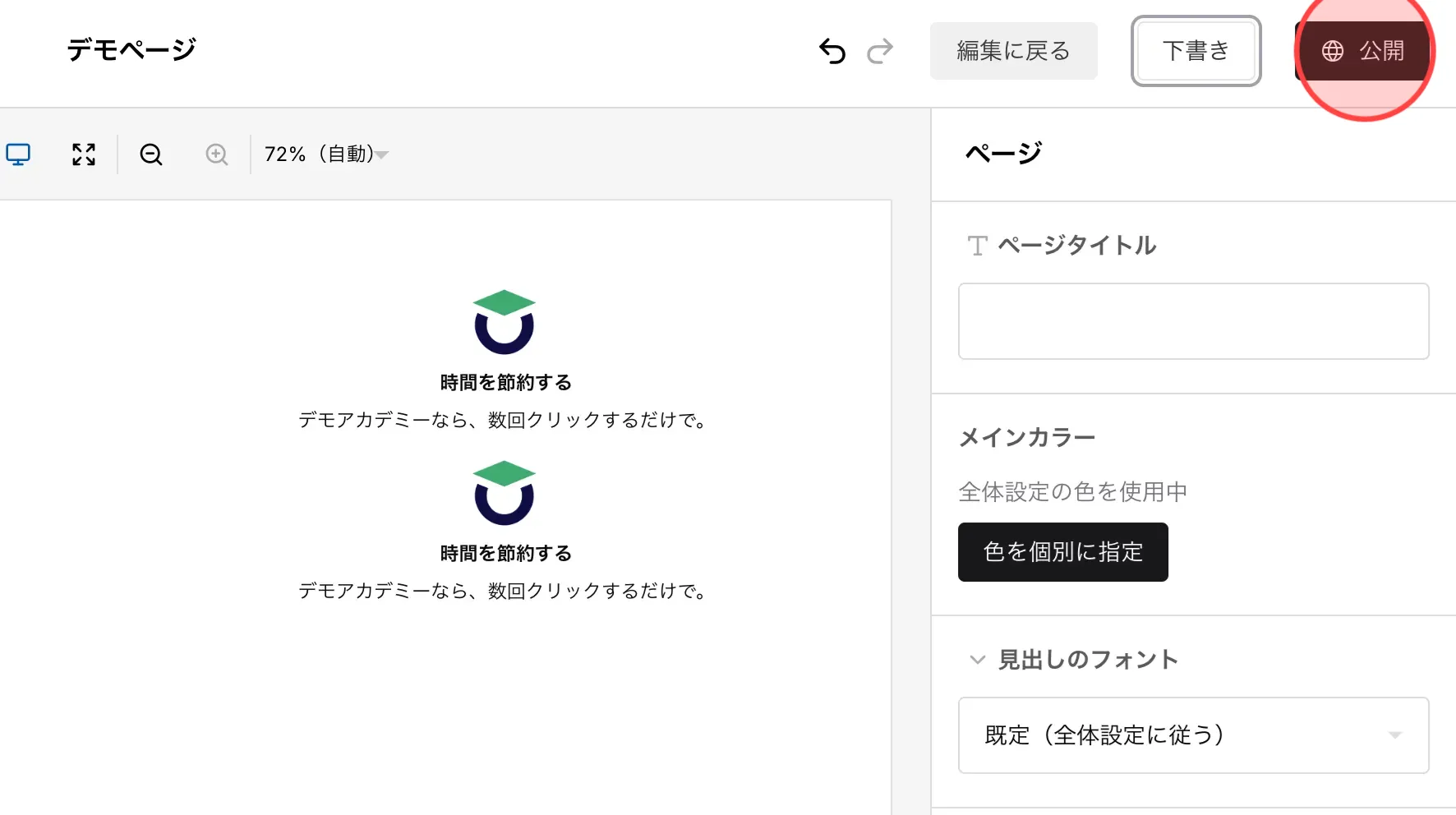Click 色を個別に指定 button
The height and width of the screenshot is (815, 1456).
[x=1063, y=552]
